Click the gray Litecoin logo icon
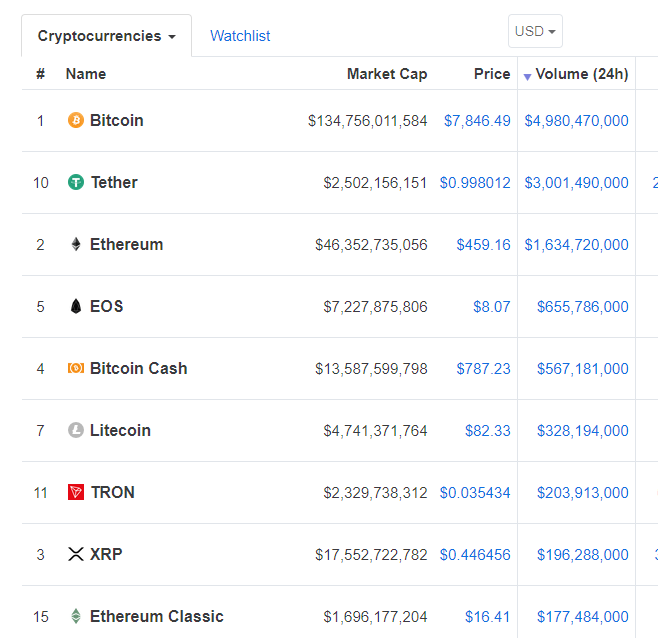The height and width of the screenshot is (638, 658). [x=75, y=430]
